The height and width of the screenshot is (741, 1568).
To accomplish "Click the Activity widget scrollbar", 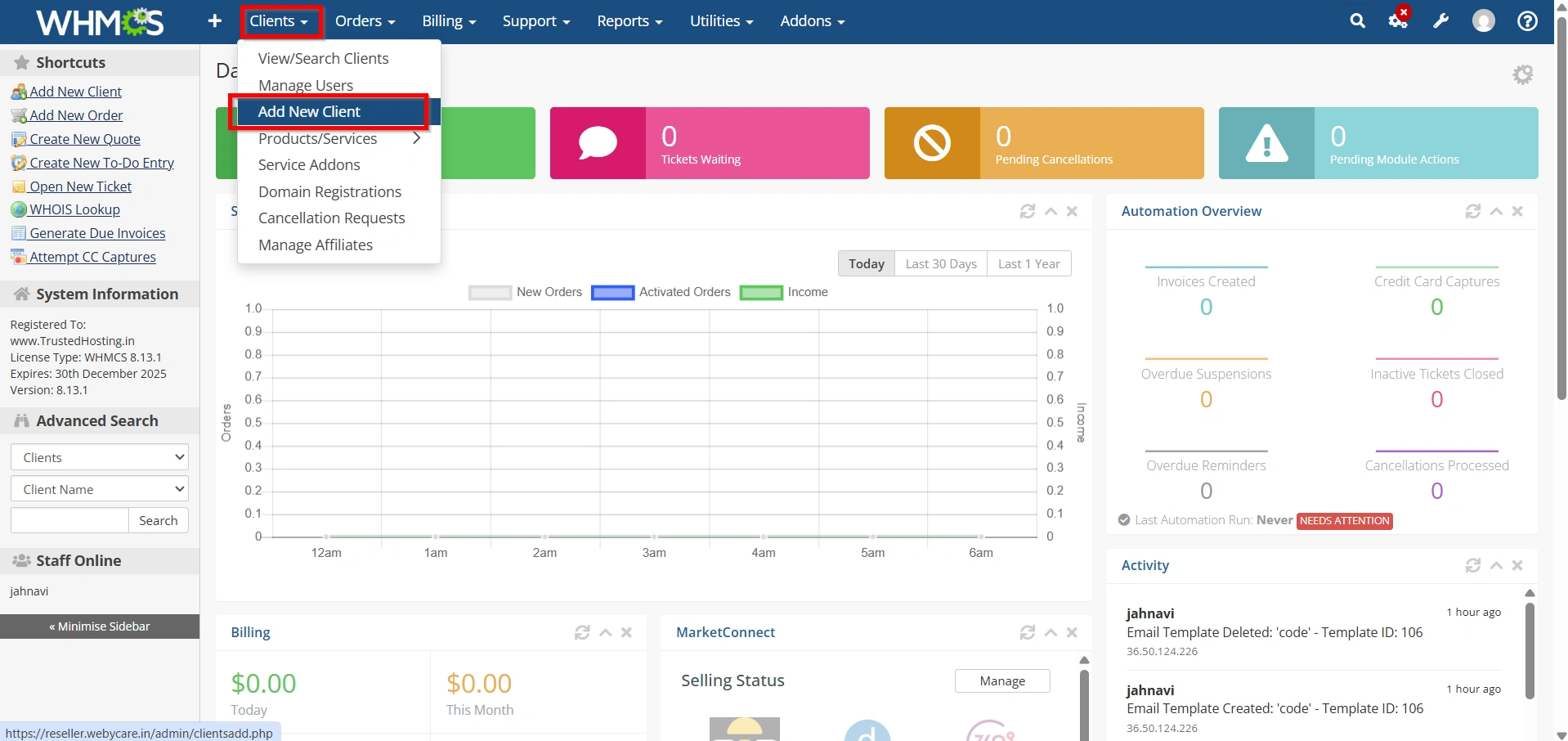I will 1530,650.
